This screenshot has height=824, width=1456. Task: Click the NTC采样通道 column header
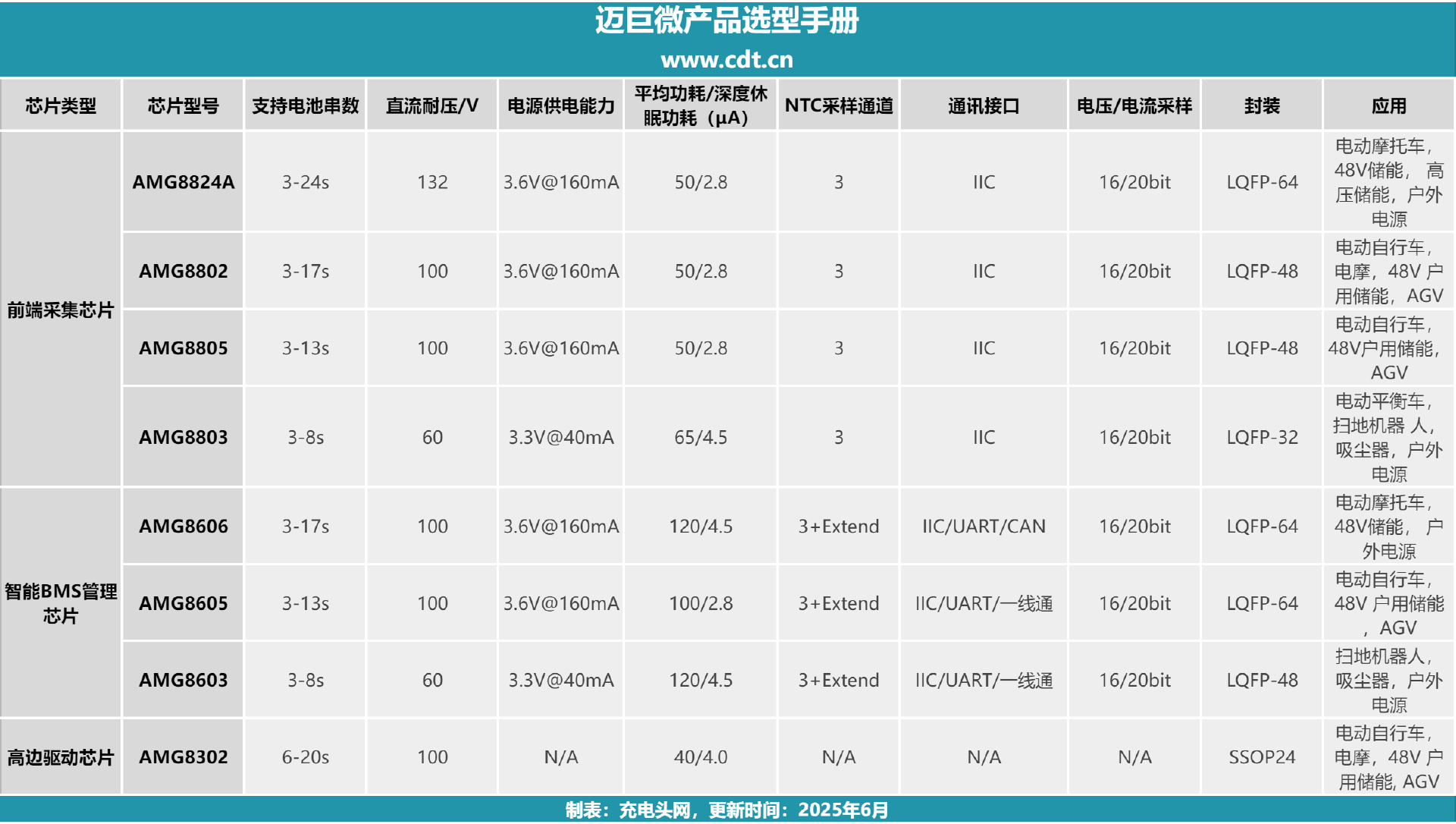click(839, 105)
